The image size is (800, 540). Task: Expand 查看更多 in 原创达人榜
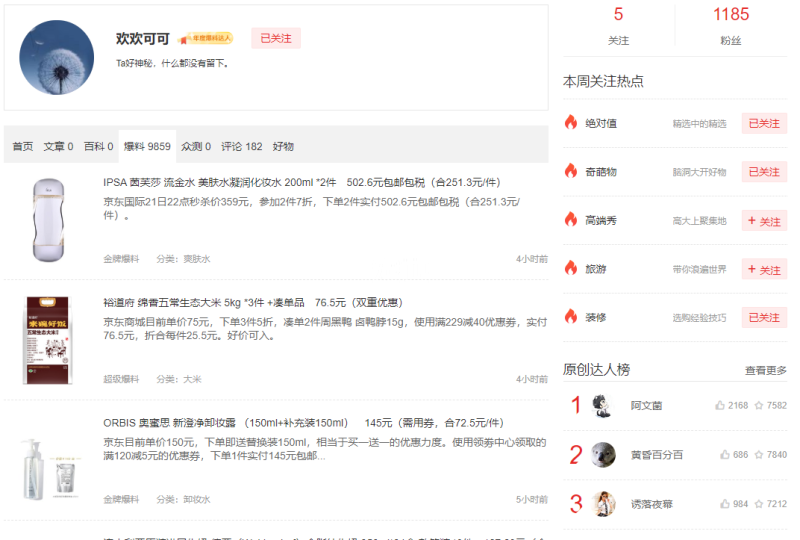click(x=765, y=370)
